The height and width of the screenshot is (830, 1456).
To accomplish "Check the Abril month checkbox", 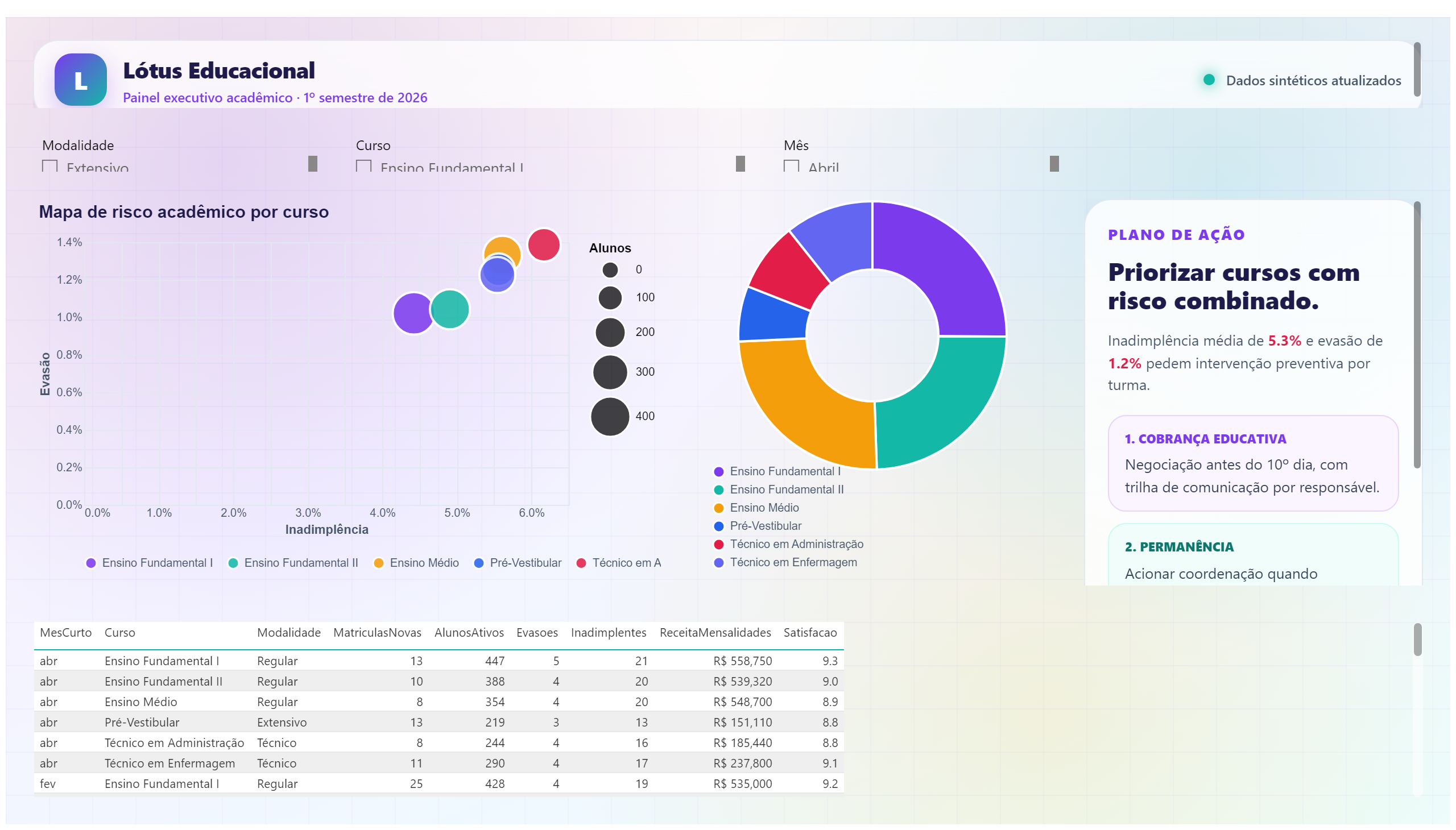I will tap(791, 167).
